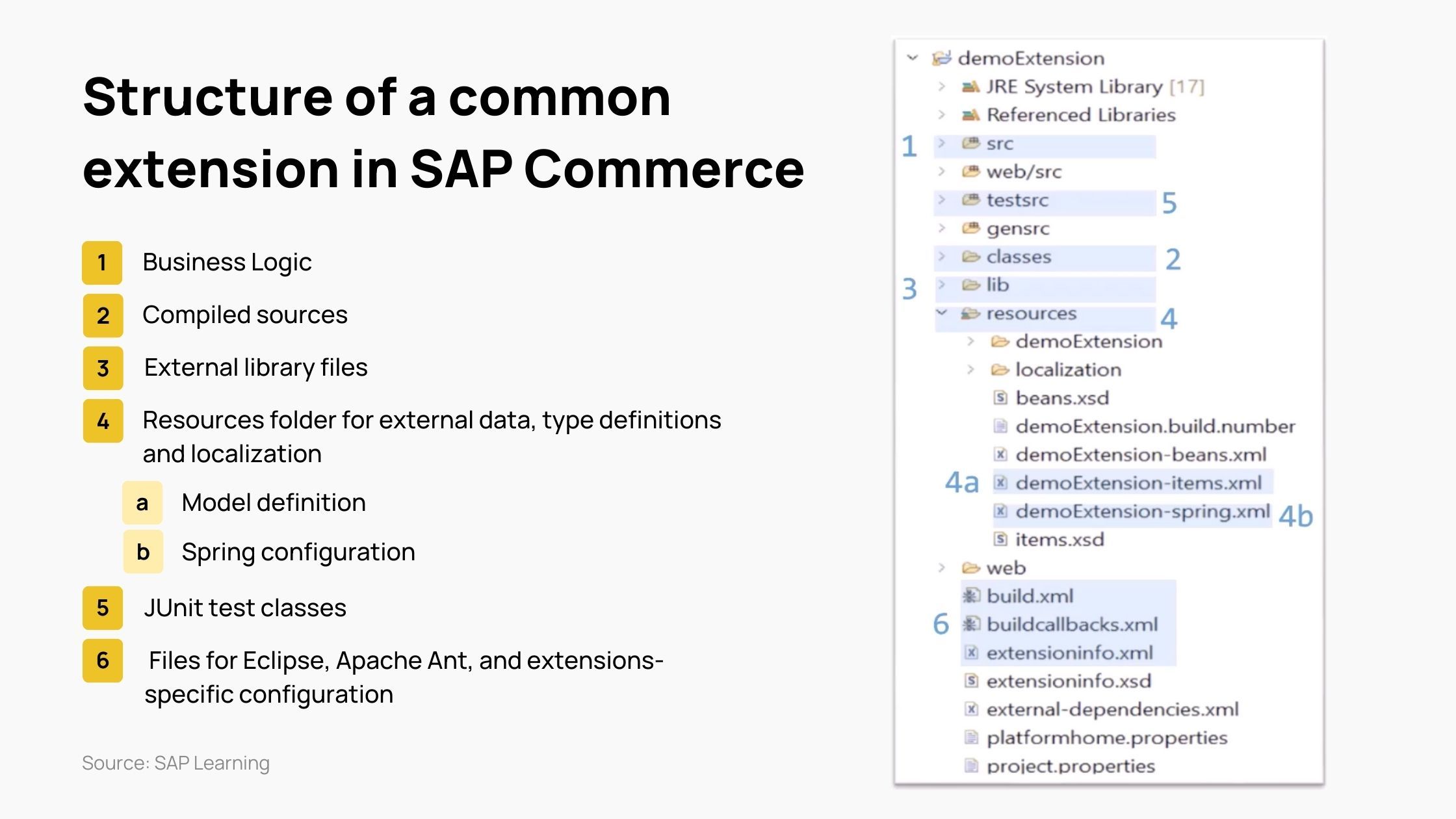
Task: Collapse the demoExtension project root
Action: pos(913,58)
